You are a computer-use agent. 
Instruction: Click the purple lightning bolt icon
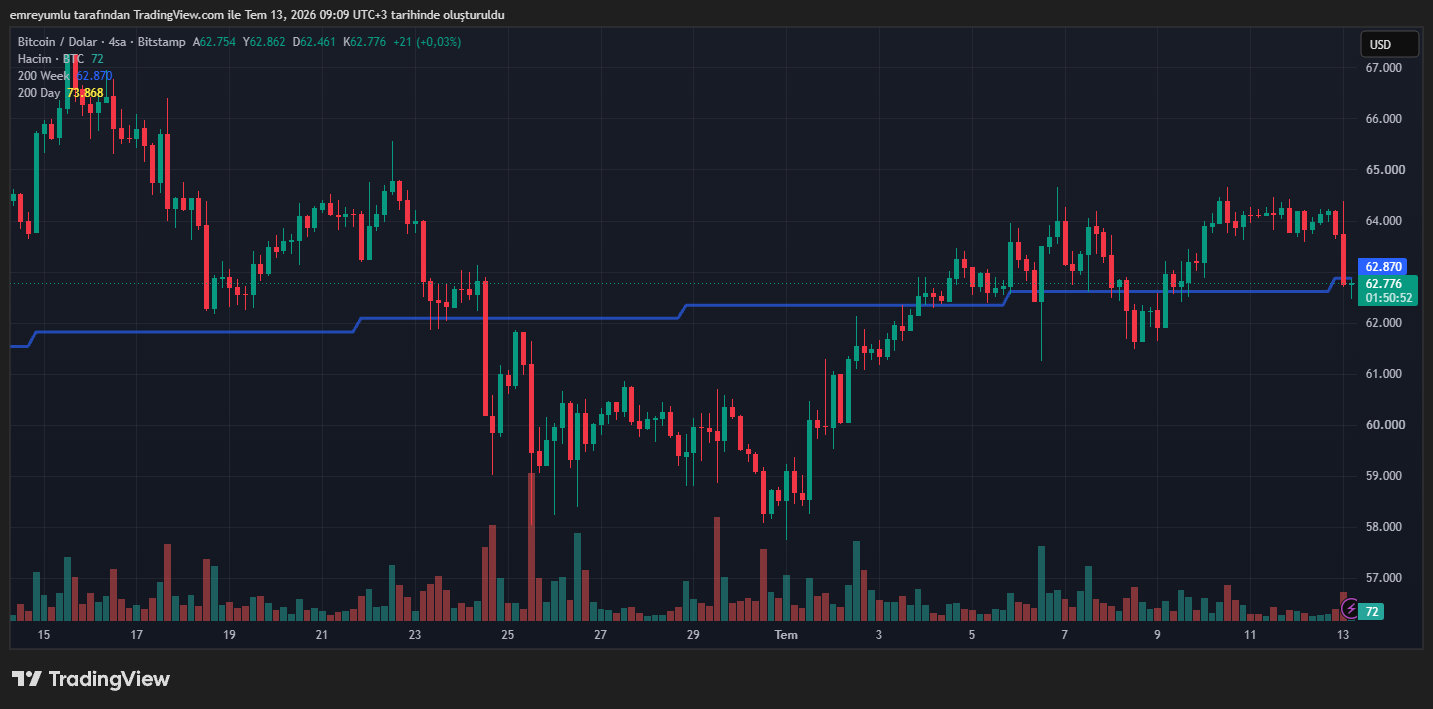coord(1350,608)
